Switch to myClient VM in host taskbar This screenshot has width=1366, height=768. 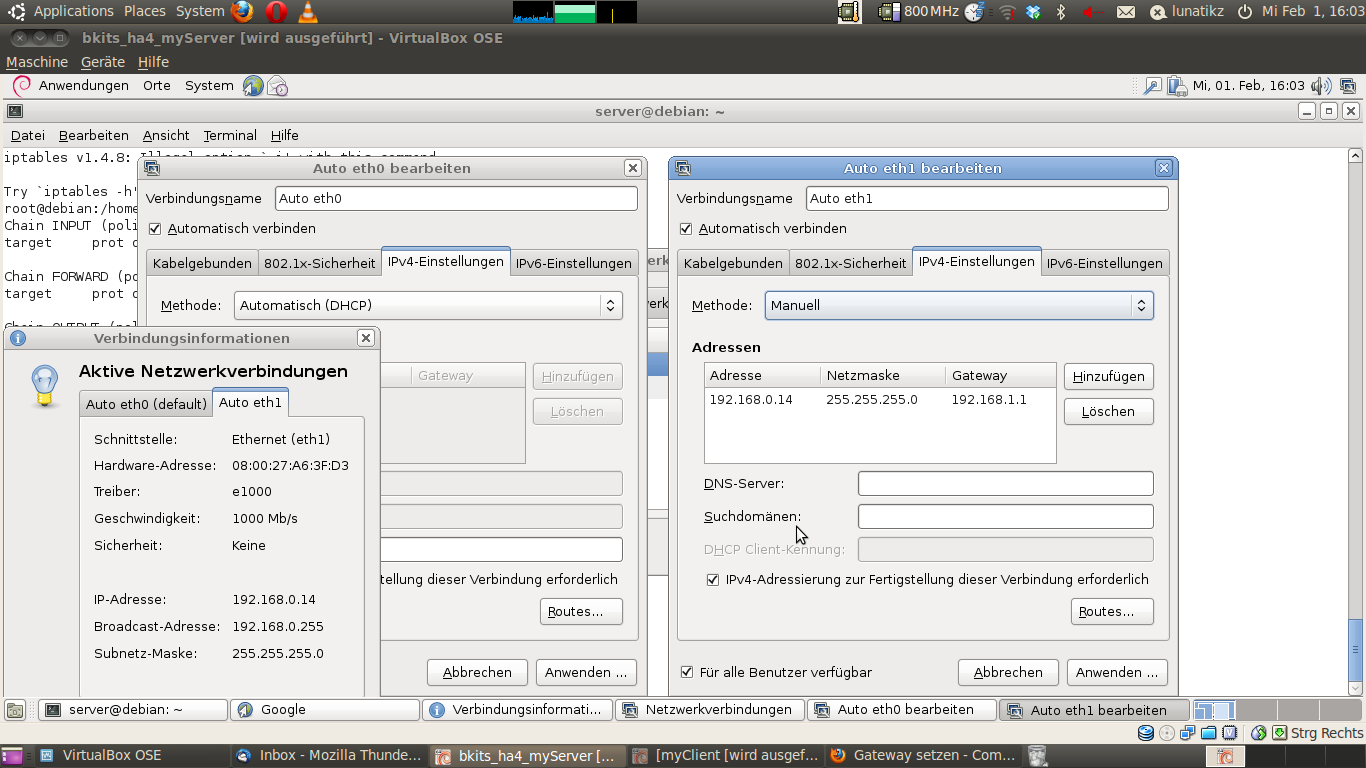tap(727, 755)
